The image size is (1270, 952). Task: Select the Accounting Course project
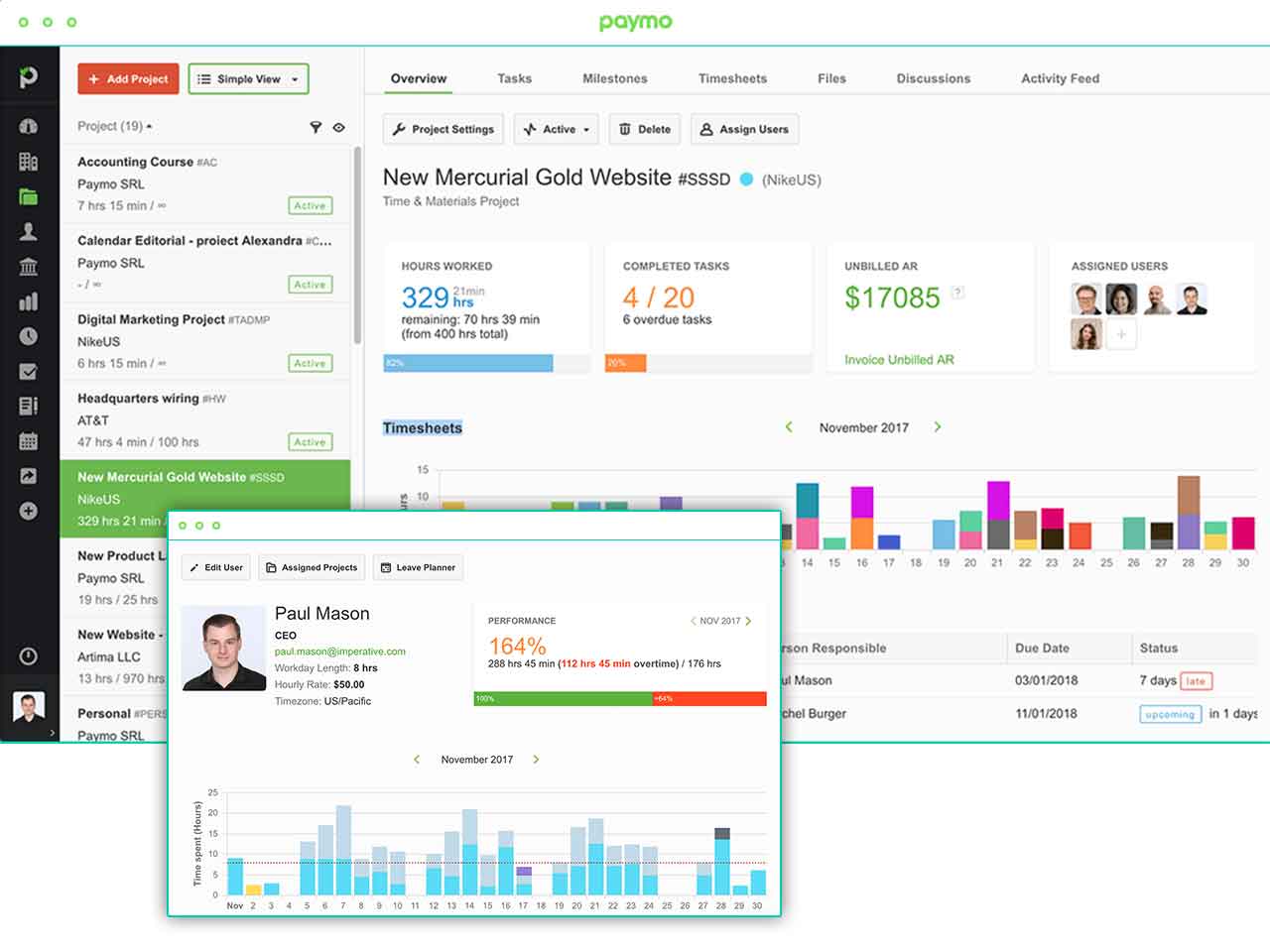click(x=205, y=183)
